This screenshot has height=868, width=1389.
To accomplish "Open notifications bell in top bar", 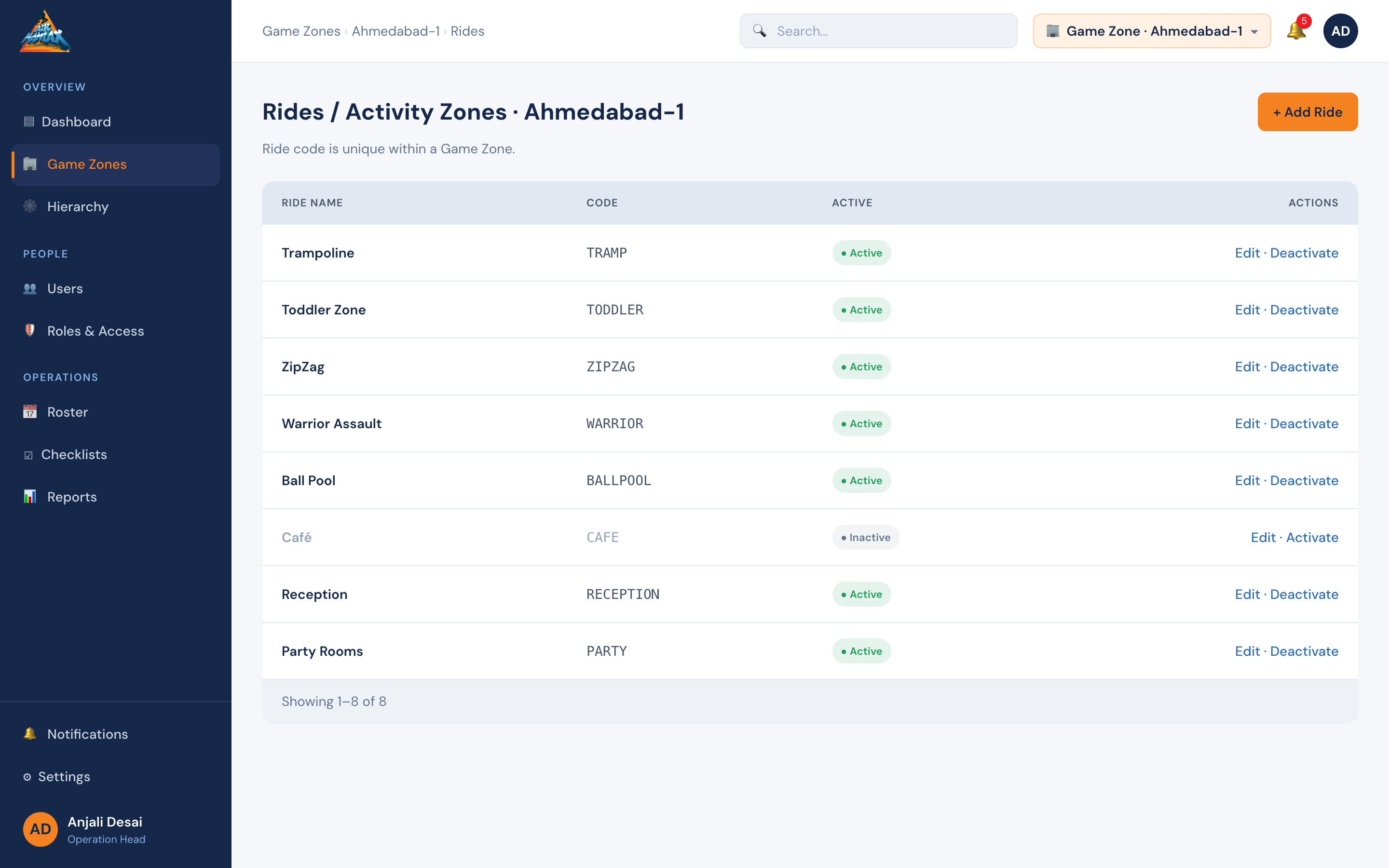I will (1296, 31).
